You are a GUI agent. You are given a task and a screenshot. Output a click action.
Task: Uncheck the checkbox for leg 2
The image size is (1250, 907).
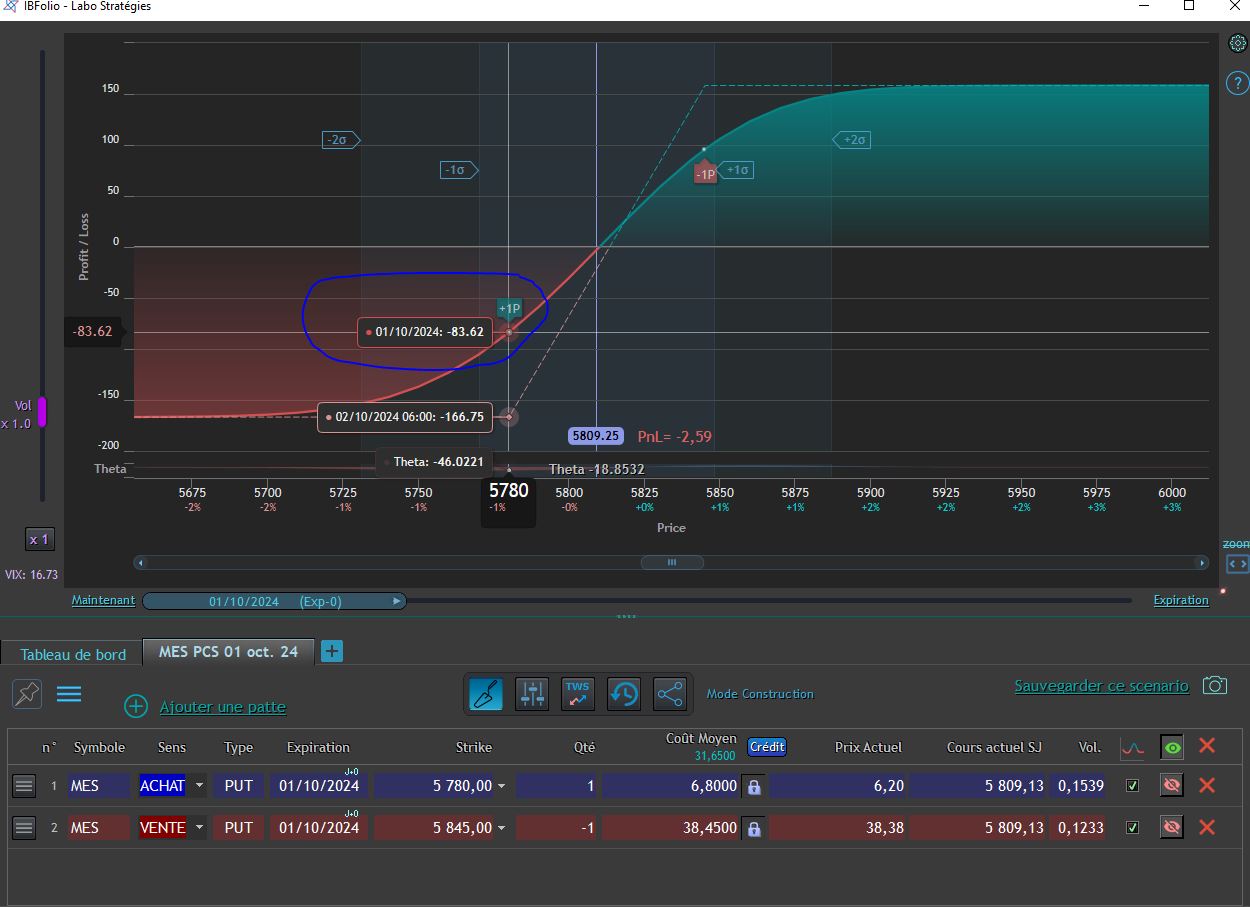click(x=1132, y=828)
